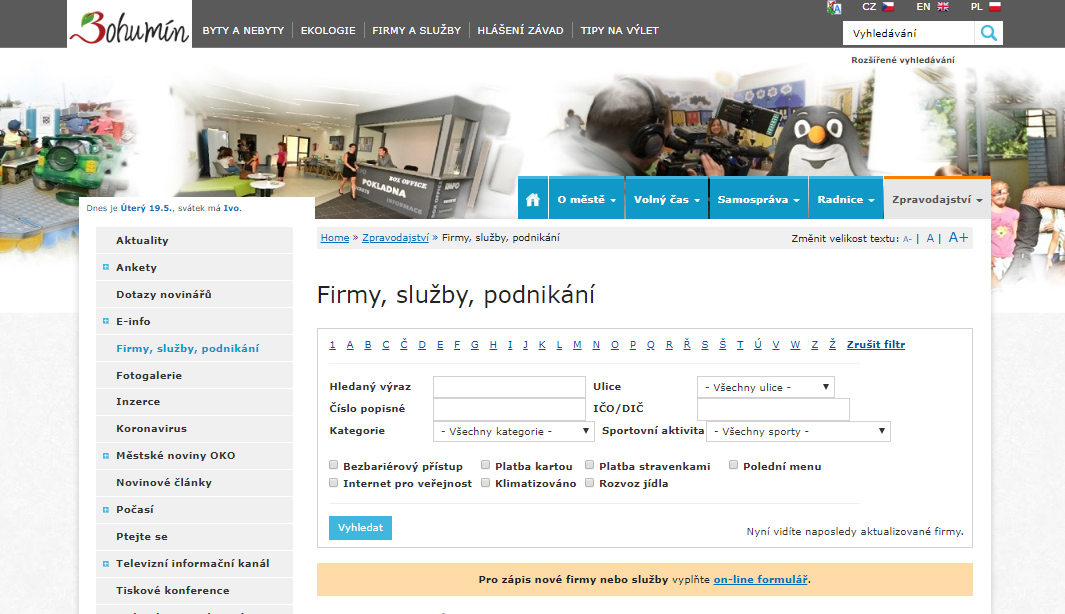Image resolution: width=1065 pixels, height=614 pixels.
Task: Click the Hledaný výraz input field
Action: 509,387
